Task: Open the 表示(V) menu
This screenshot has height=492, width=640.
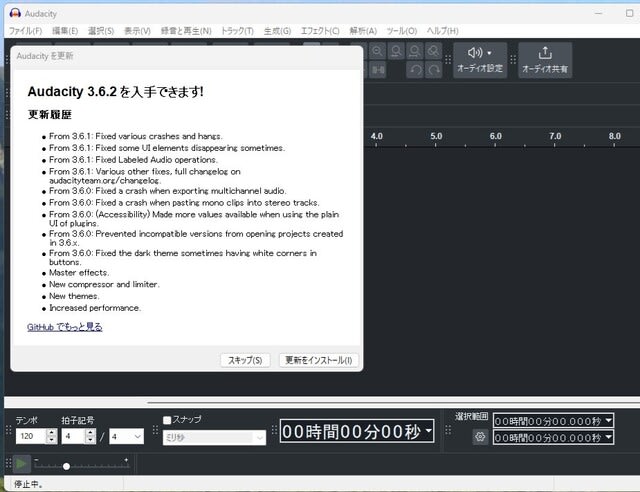Action: (x=137, y=31)
